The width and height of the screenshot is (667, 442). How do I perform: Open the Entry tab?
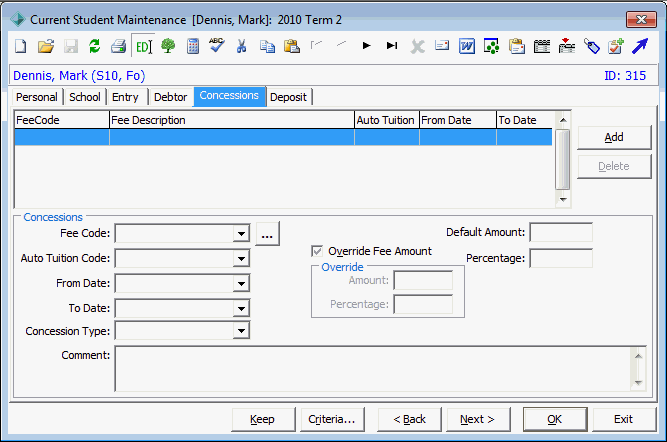(x=125, y=97)
